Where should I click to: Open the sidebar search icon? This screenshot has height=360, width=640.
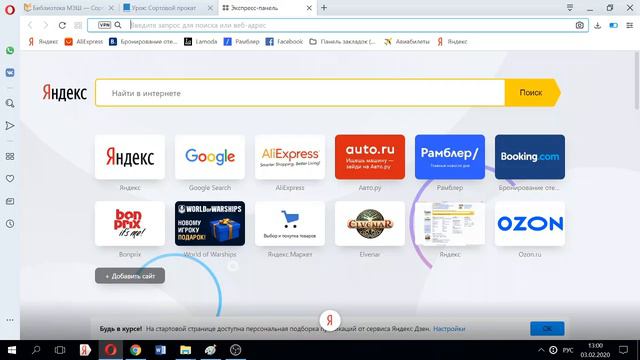click(x=10, y=103)
